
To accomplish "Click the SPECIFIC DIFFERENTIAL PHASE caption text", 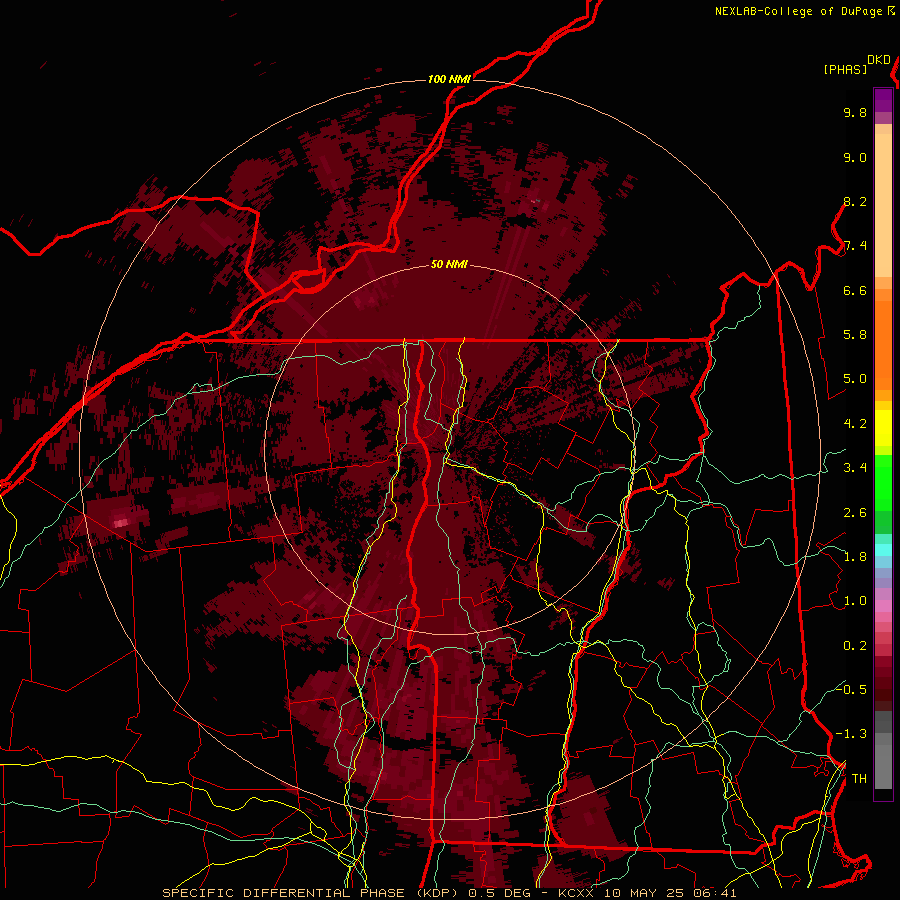I will tap(284, 893).
